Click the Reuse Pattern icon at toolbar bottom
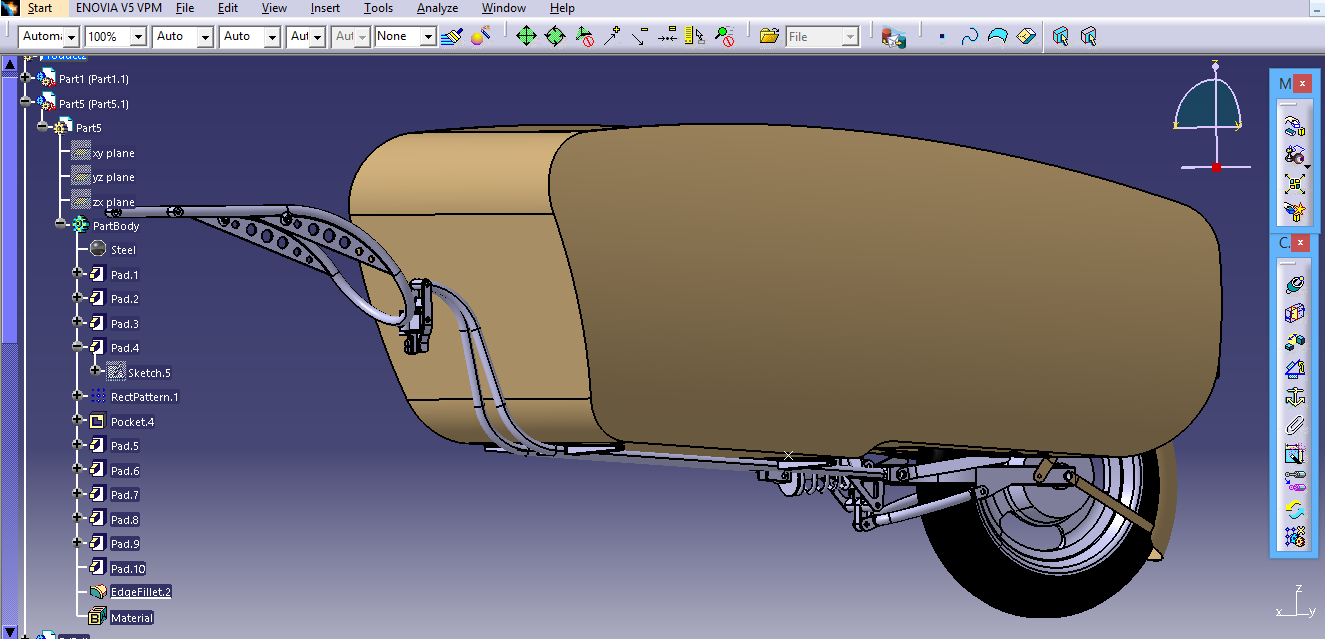The width and height of the screenshot is (1325, 639). pos(1295,537)
